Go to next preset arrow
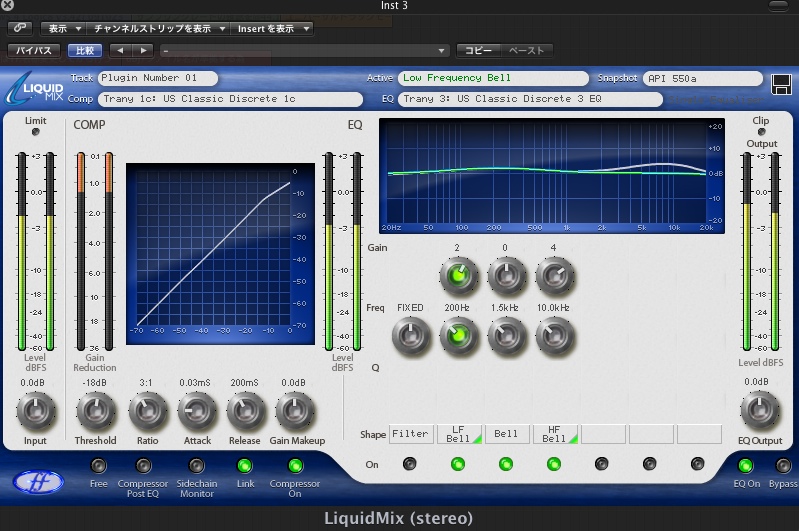 [143, 50]
